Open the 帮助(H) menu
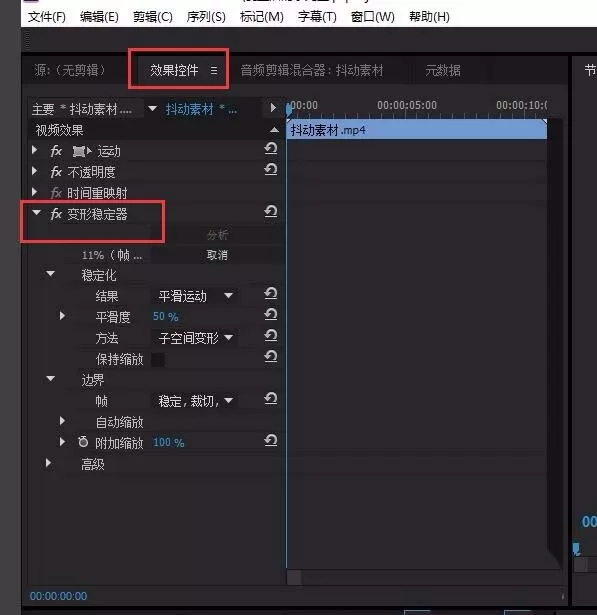 click(429, 17)
